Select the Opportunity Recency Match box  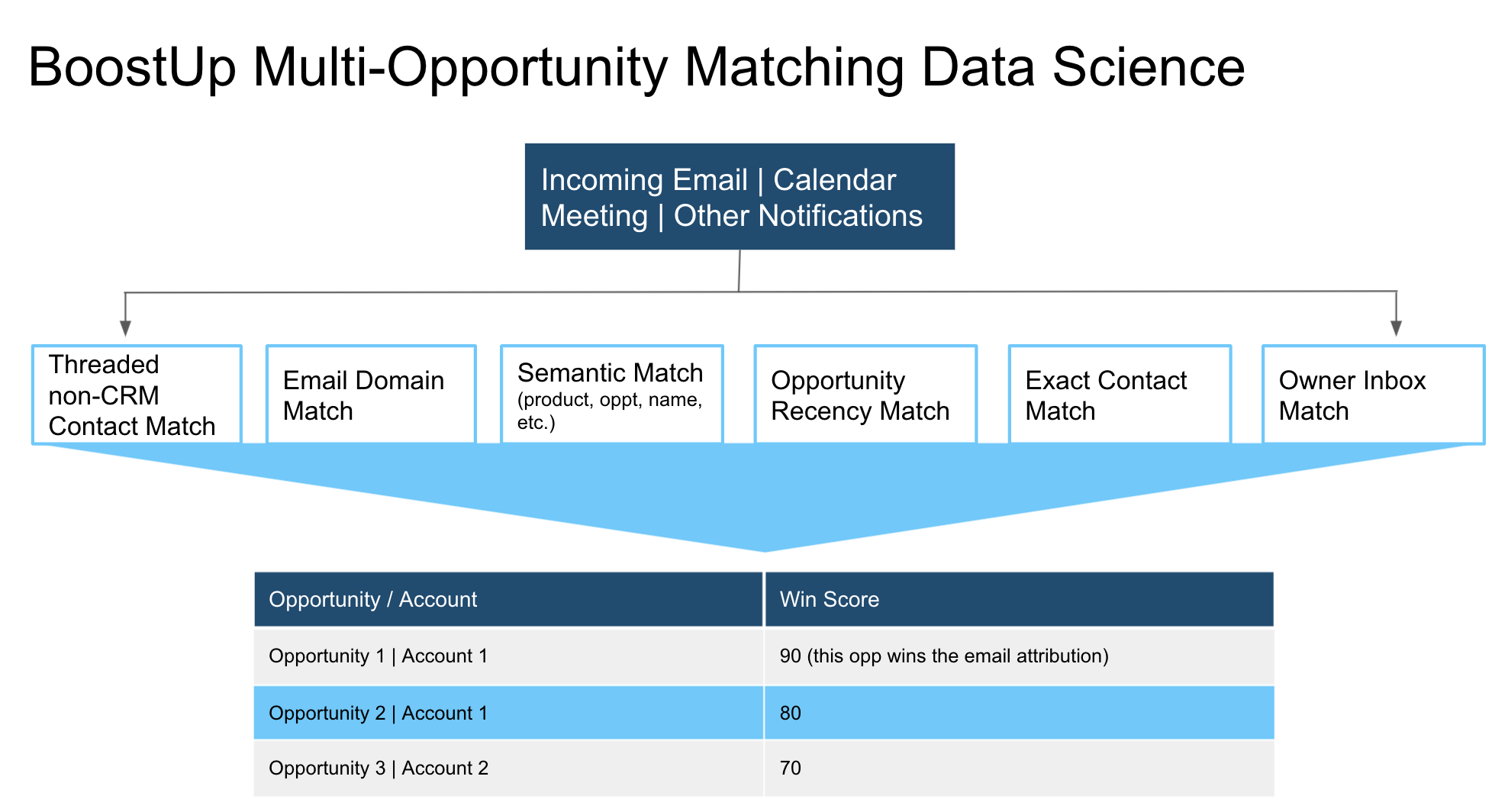(865, 395)
